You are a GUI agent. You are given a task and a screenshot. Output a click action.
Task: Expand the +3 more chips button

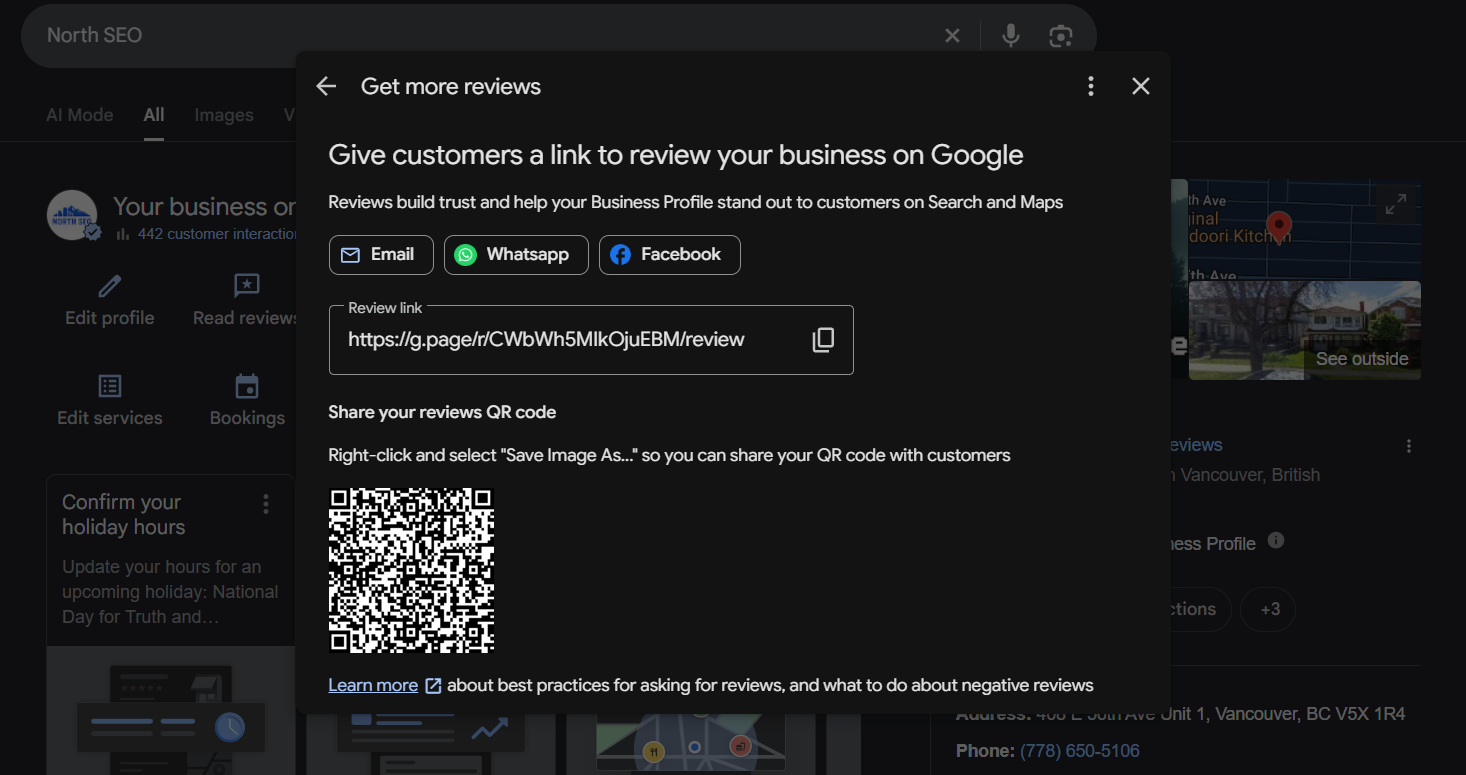pos(1270,609)
